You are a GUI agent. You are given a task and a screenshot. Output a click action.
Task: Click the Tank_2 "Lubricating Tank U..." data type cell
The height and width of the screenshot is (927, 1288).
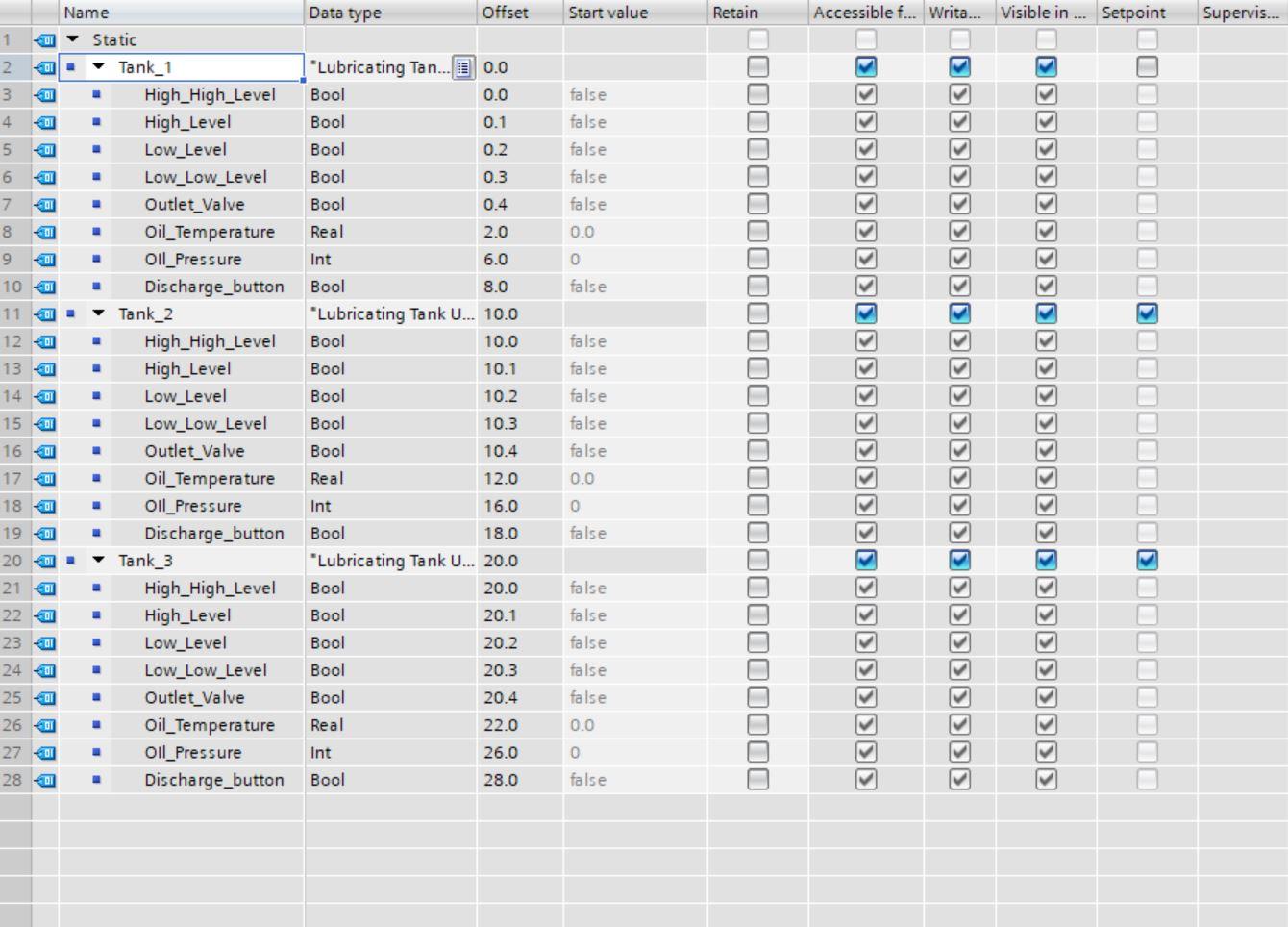pos(391,314)
